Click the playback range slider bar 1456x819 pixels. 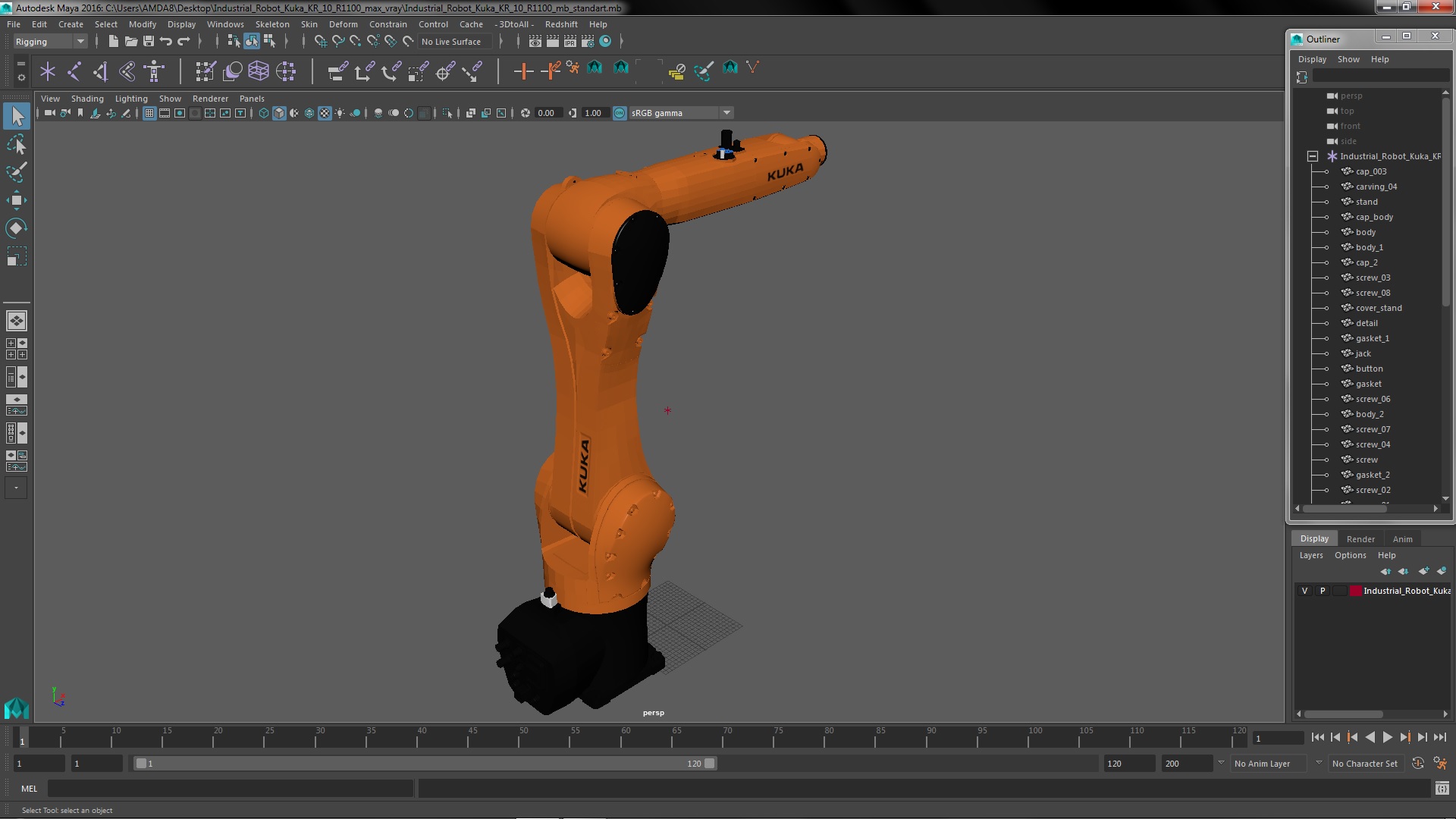(425, 764)
